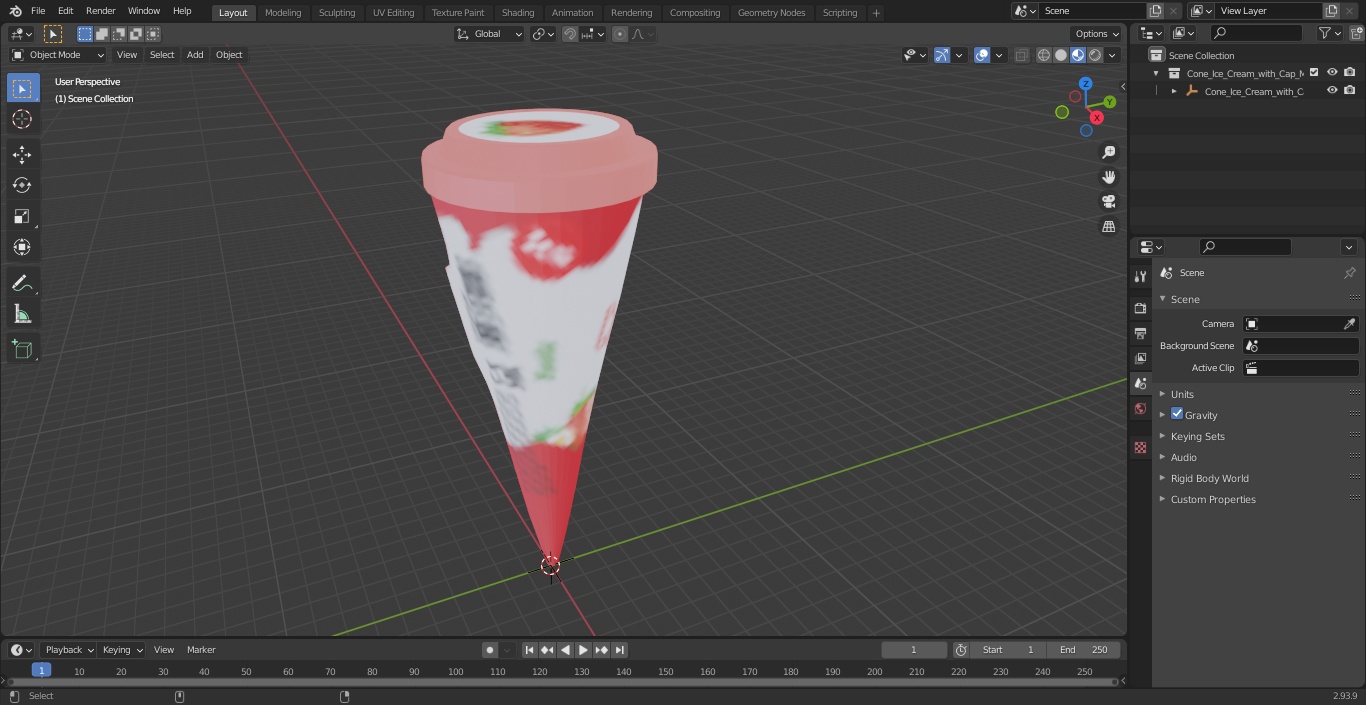Screen dimensions: 1366x705
Task: Toggle proportional editing
Action: 620,34
